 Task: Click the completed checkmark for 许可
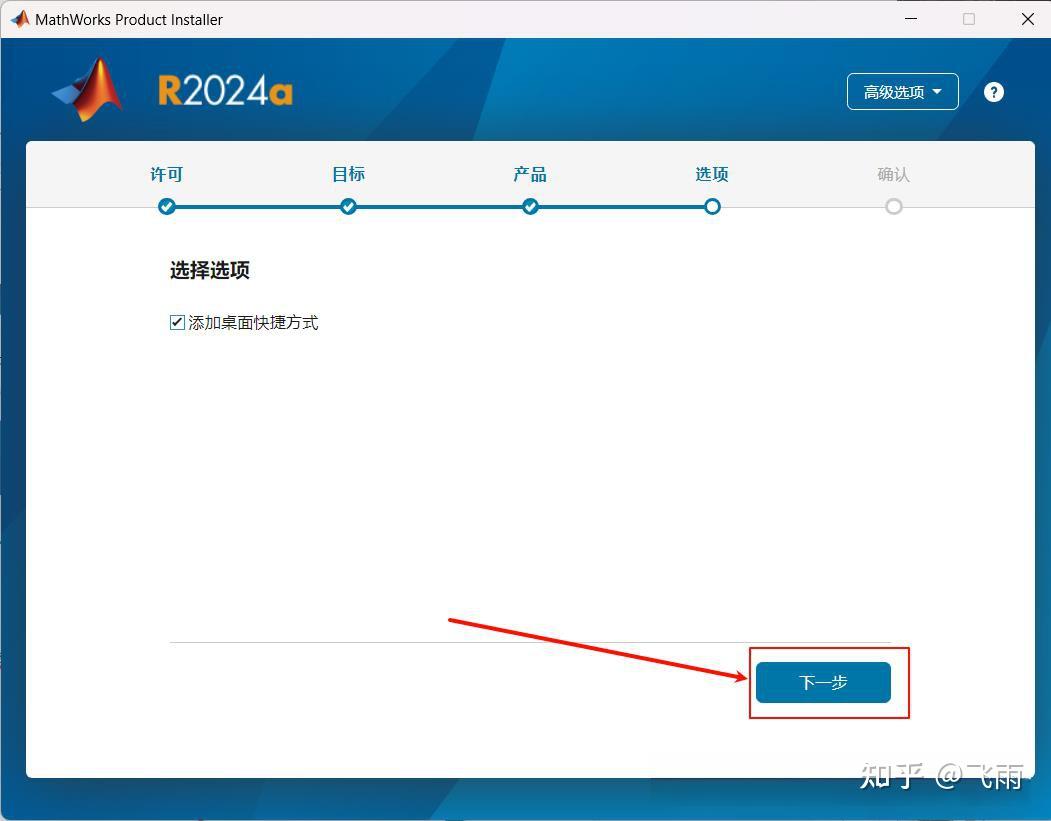[x=166, y=206]
